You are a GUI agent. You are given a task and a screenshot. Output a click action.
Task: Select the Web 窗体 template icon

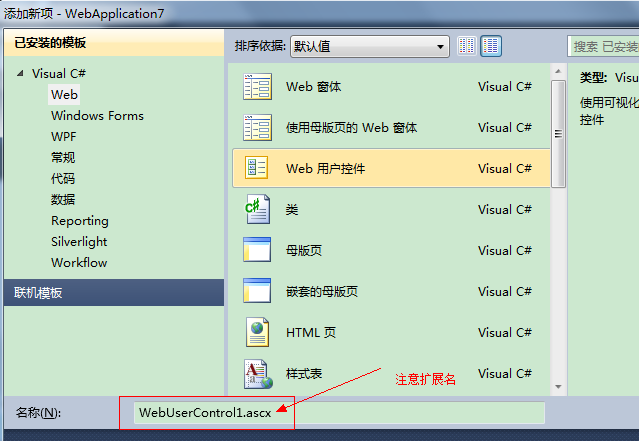[257, 86]
